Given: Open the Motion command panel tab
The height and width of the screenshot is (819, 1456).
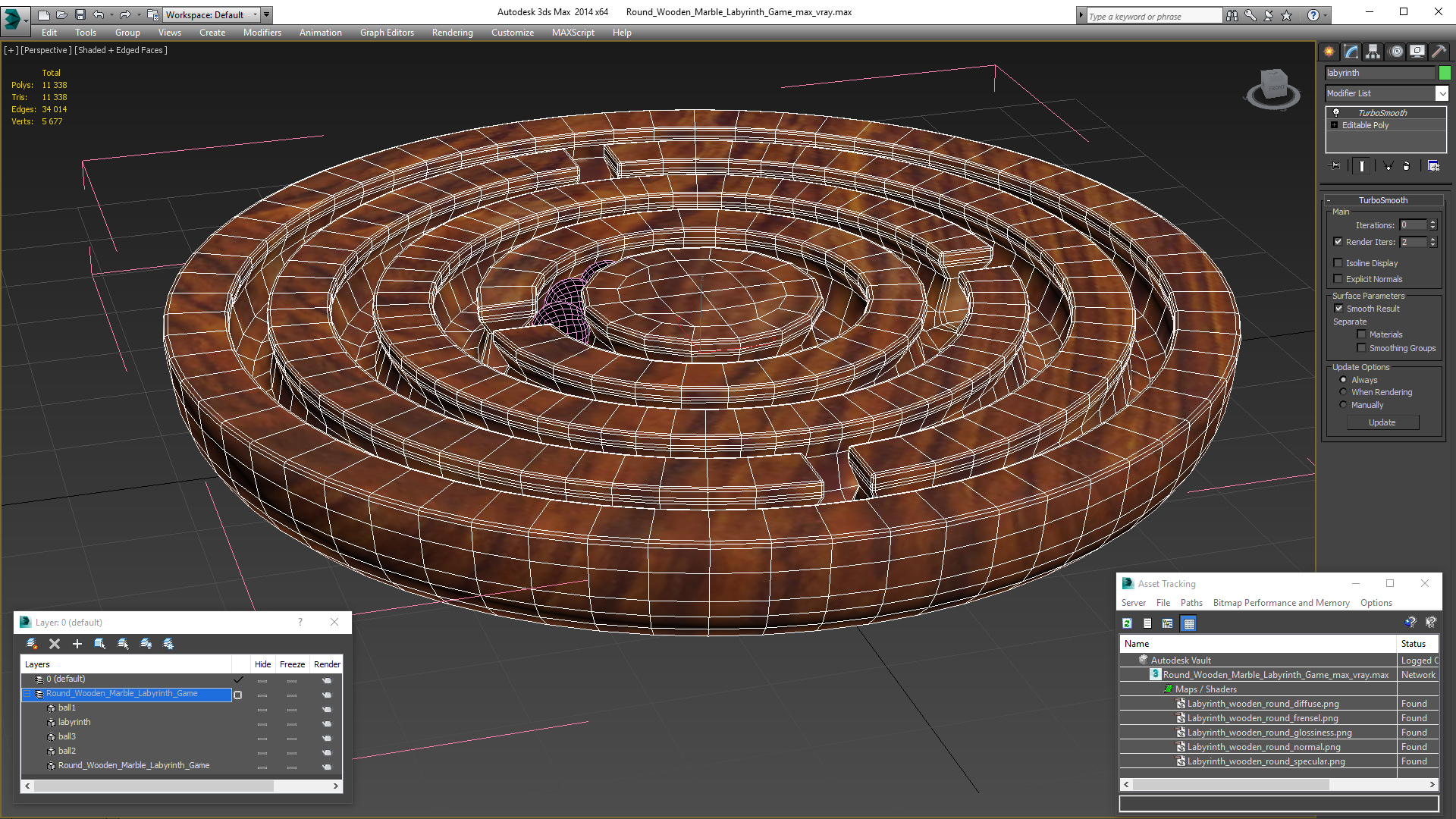Looking at the screenshot, I should tap(1396, 52).
